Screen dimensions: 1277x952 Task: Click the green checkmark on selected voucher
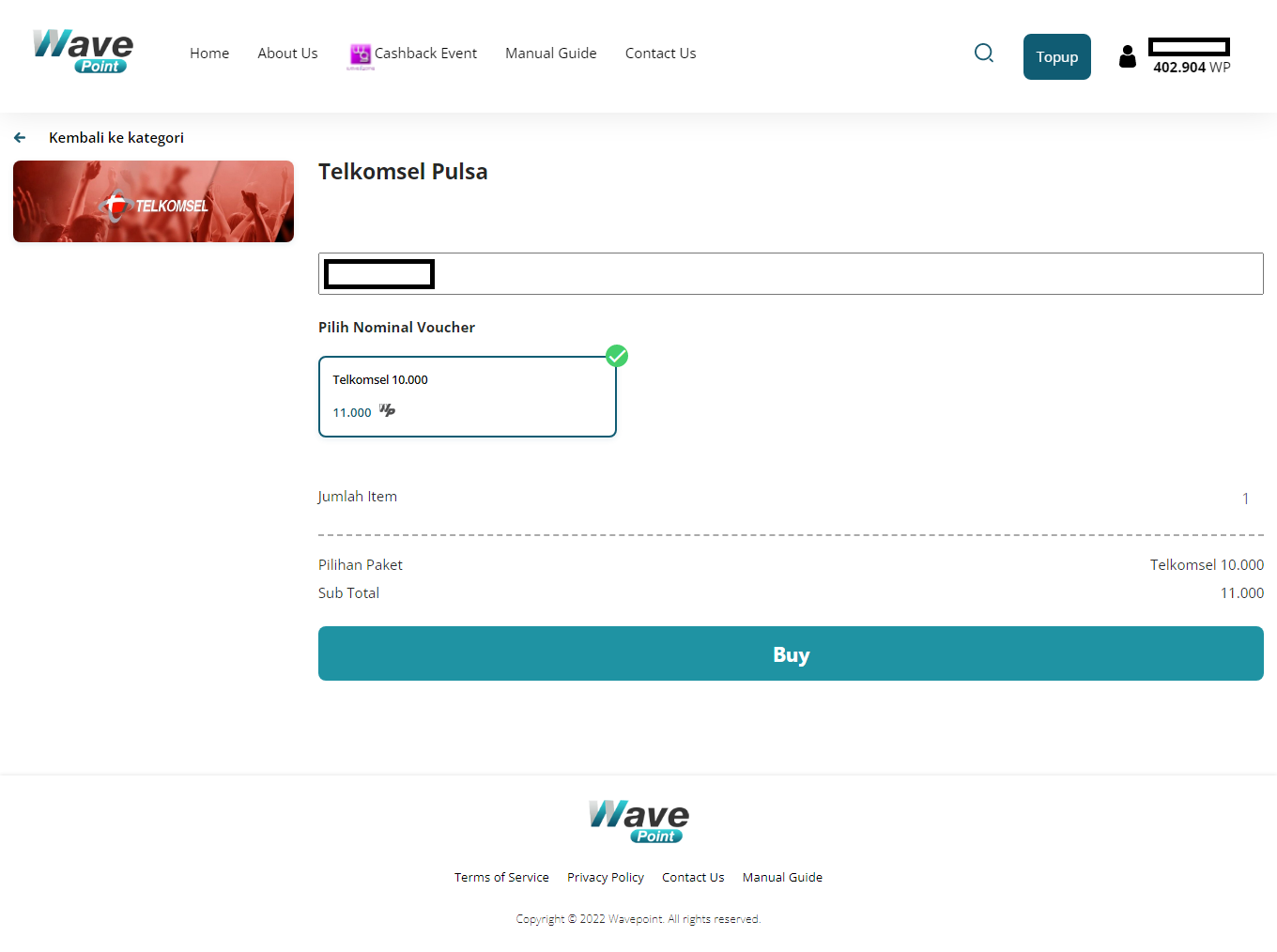617,356
